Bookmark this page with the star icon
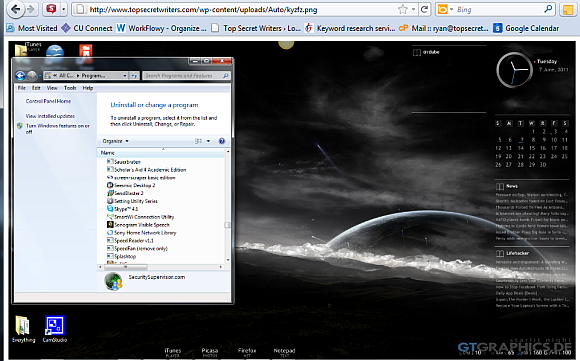The height and width of the screenshot is (361, 580). [402, 10]
